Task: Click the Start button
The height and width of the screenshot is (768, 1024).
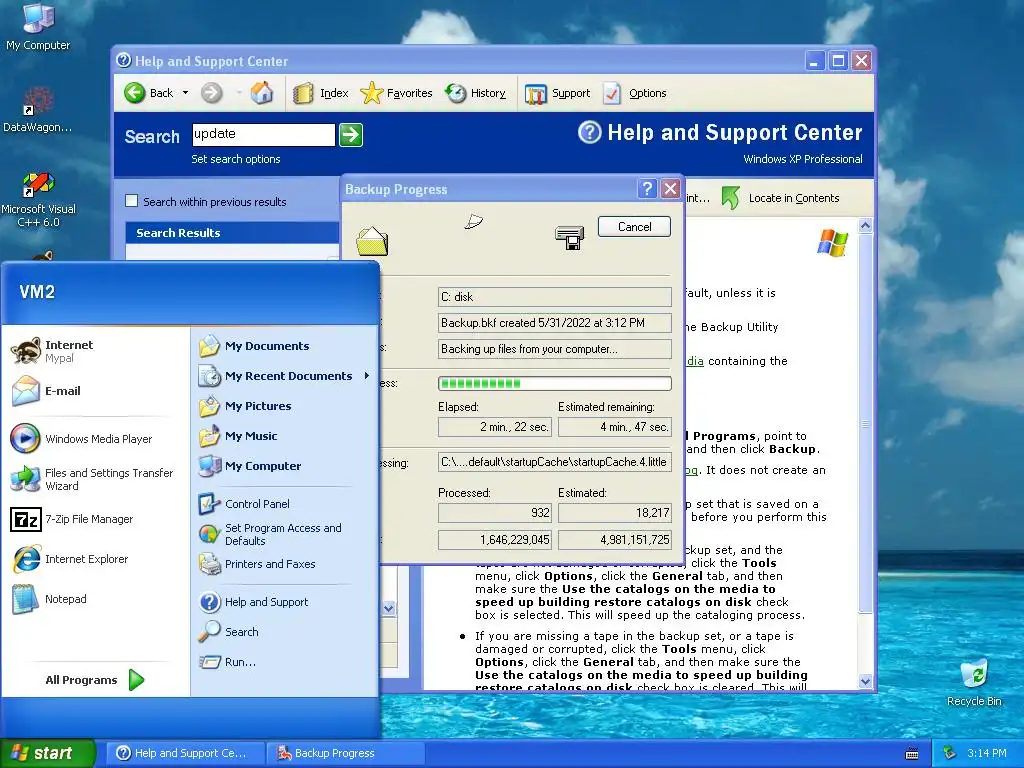Action: [x=48, y=753]
